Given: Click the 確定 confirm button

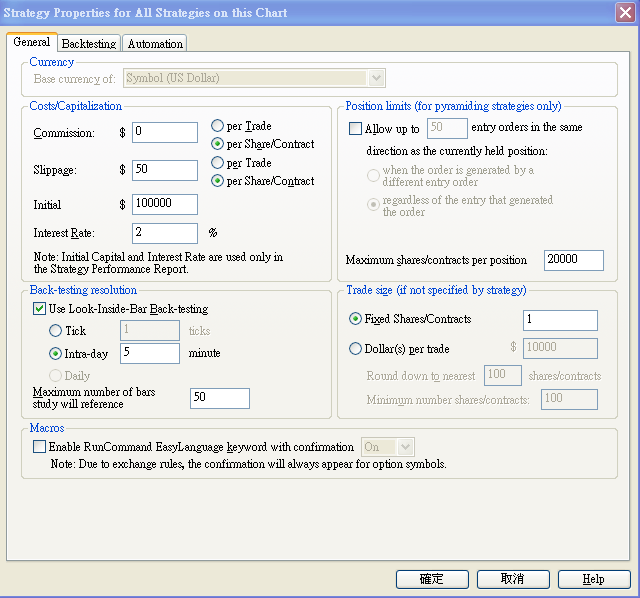Looking at the screenshot, I should pos(432,579).
